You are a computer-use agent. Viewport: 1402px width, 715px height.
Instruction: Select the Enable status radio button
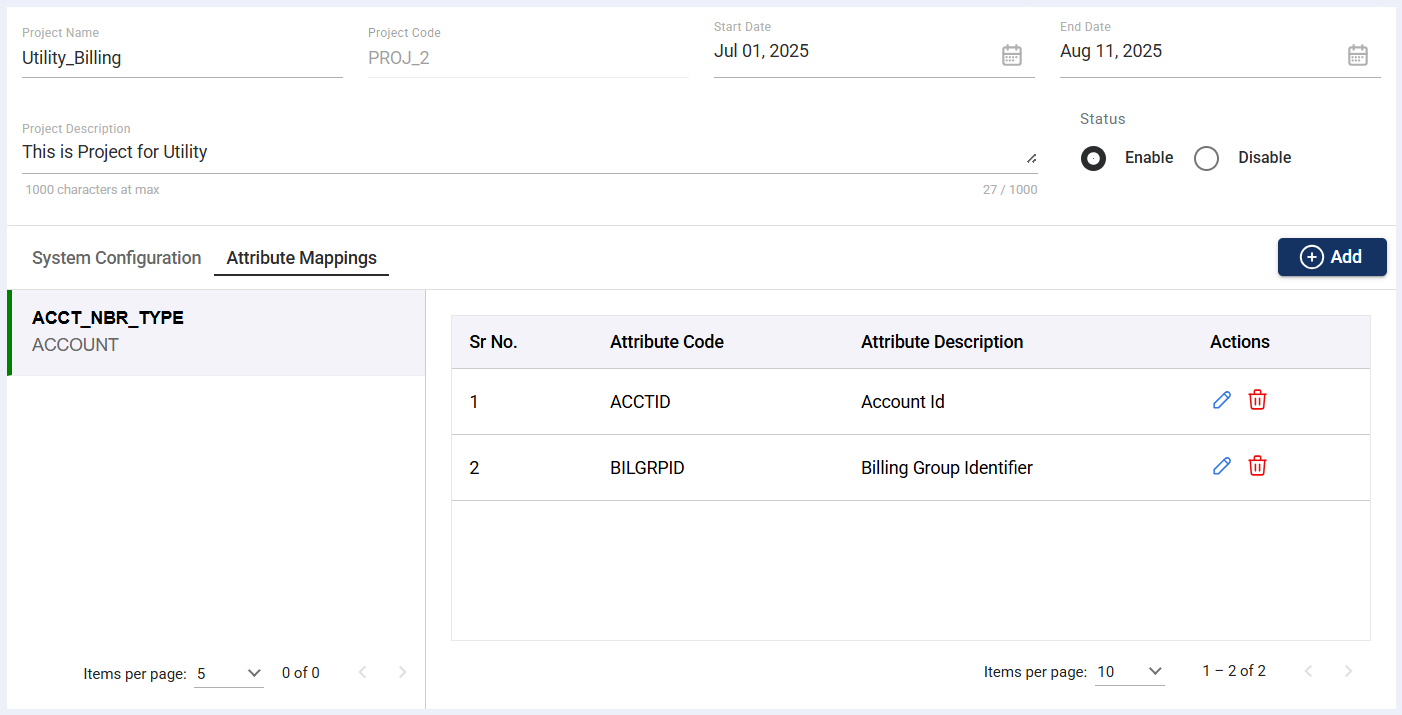[1093, 158]
